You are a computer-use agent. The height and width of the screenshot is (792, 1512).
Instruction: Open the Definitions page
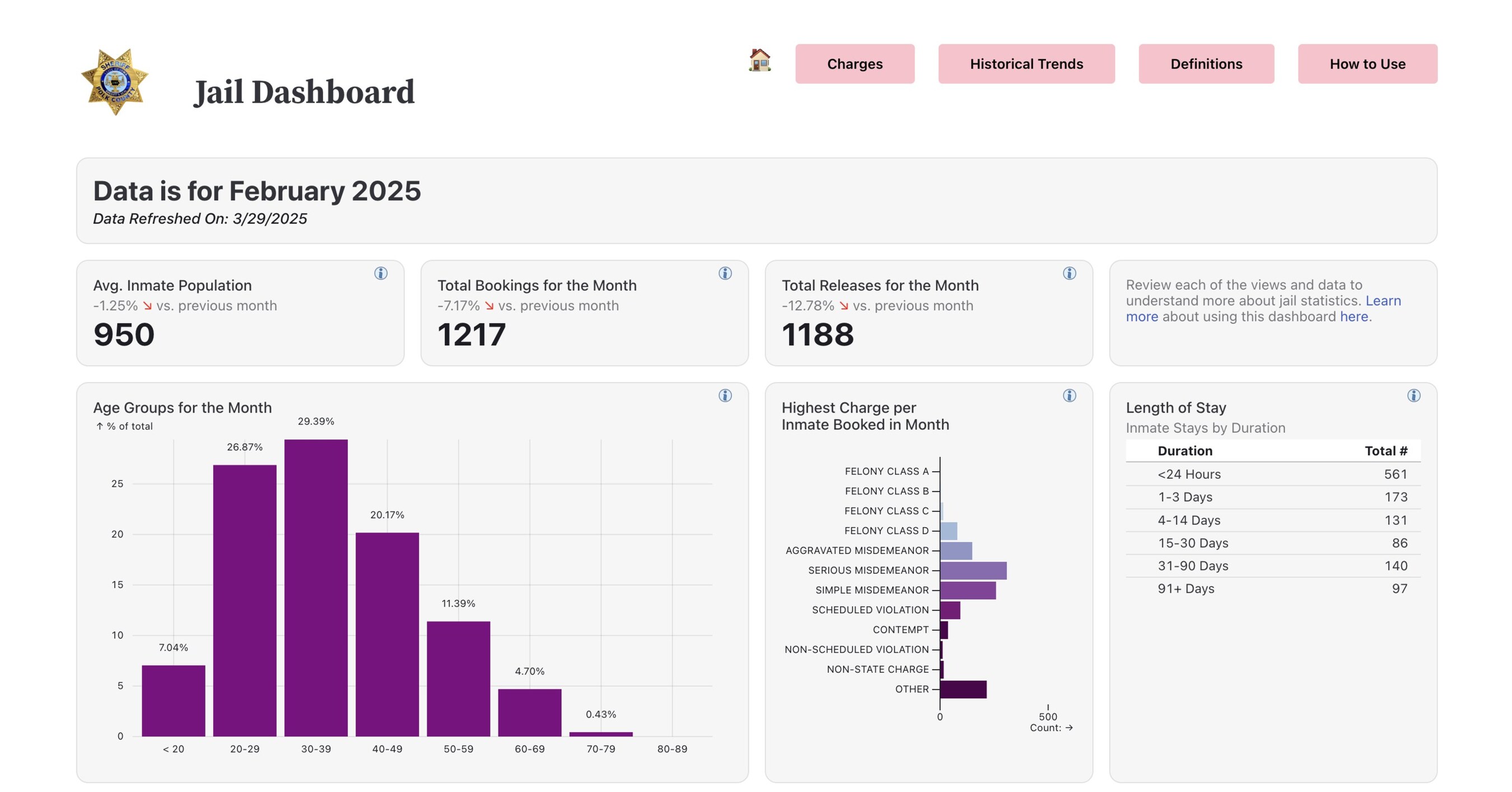1206,64
